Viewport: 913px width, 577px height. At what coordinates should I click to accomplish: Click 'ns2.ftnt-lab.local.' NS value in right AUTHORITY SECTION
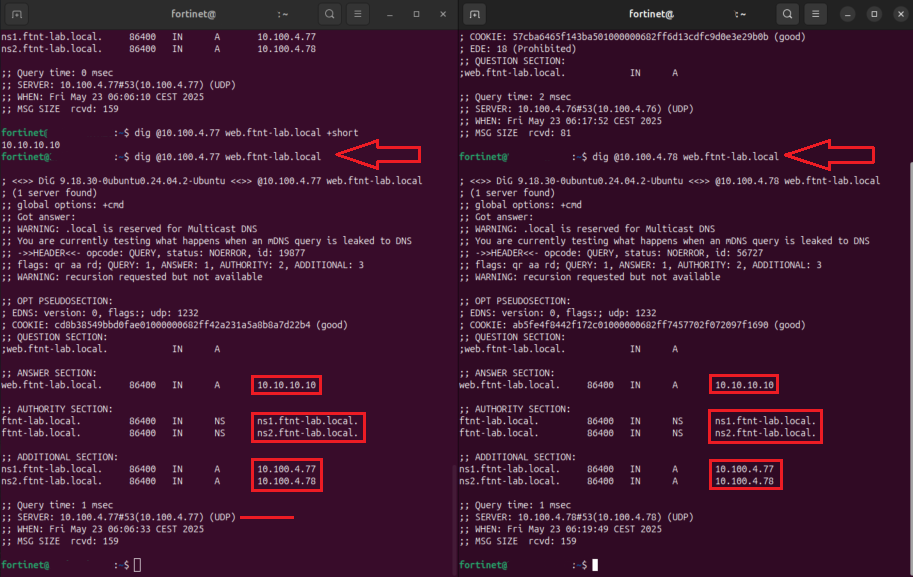pos(765,433)
